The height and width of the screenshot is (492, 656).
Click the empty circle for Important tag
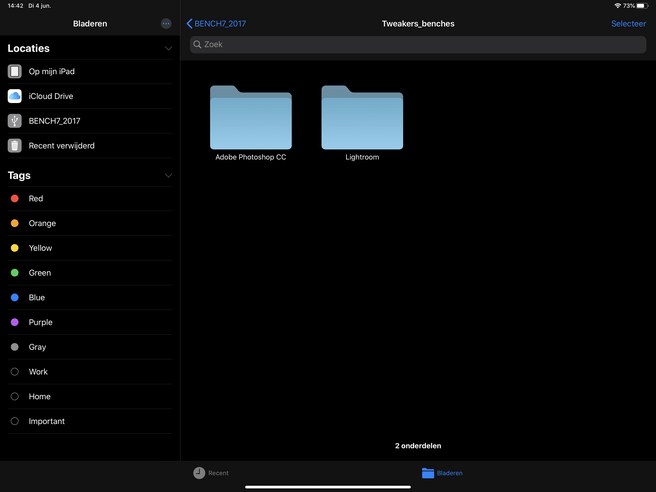[15, 421]
